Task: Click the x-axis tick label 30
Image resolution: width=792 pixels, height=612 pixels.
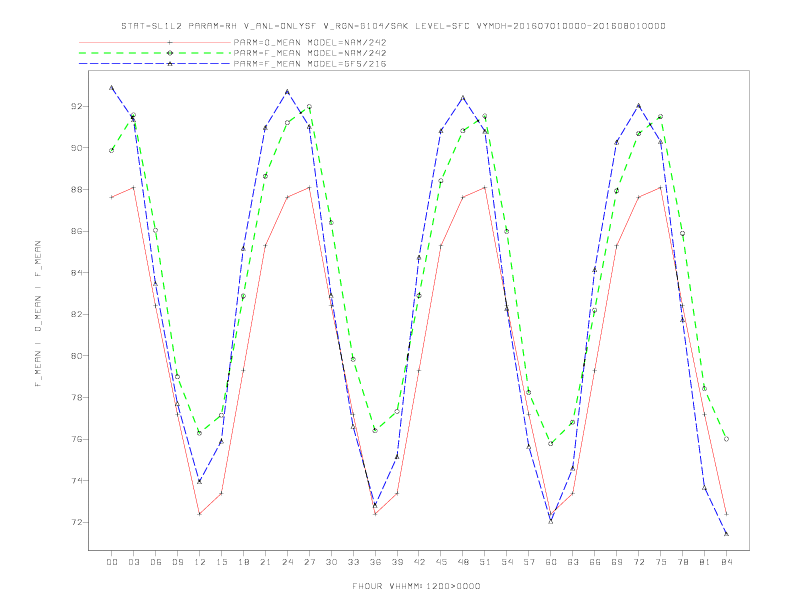Action: pos(331,562)
